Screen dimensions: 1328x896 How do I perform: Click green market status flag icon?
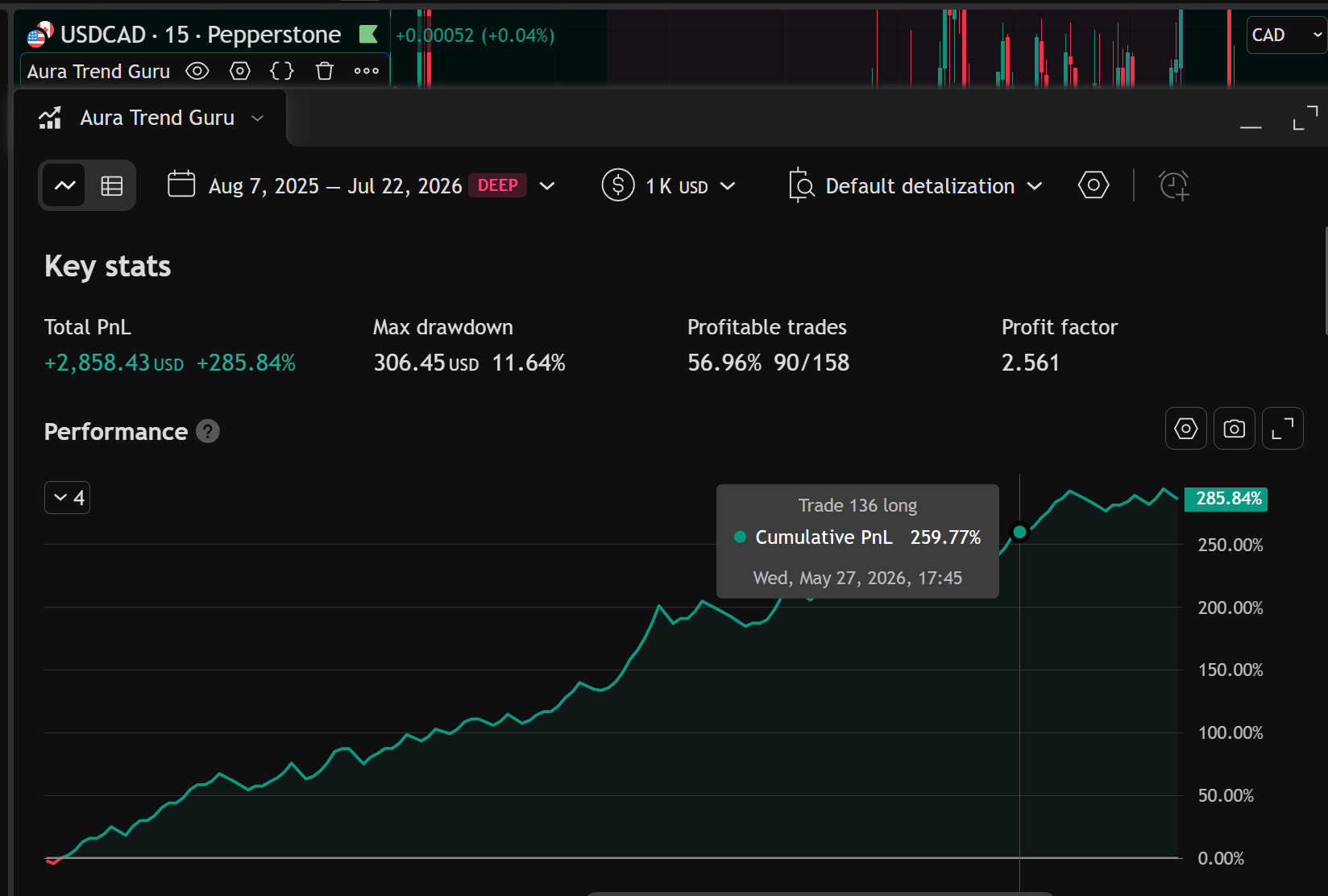(x=368, y=34)
